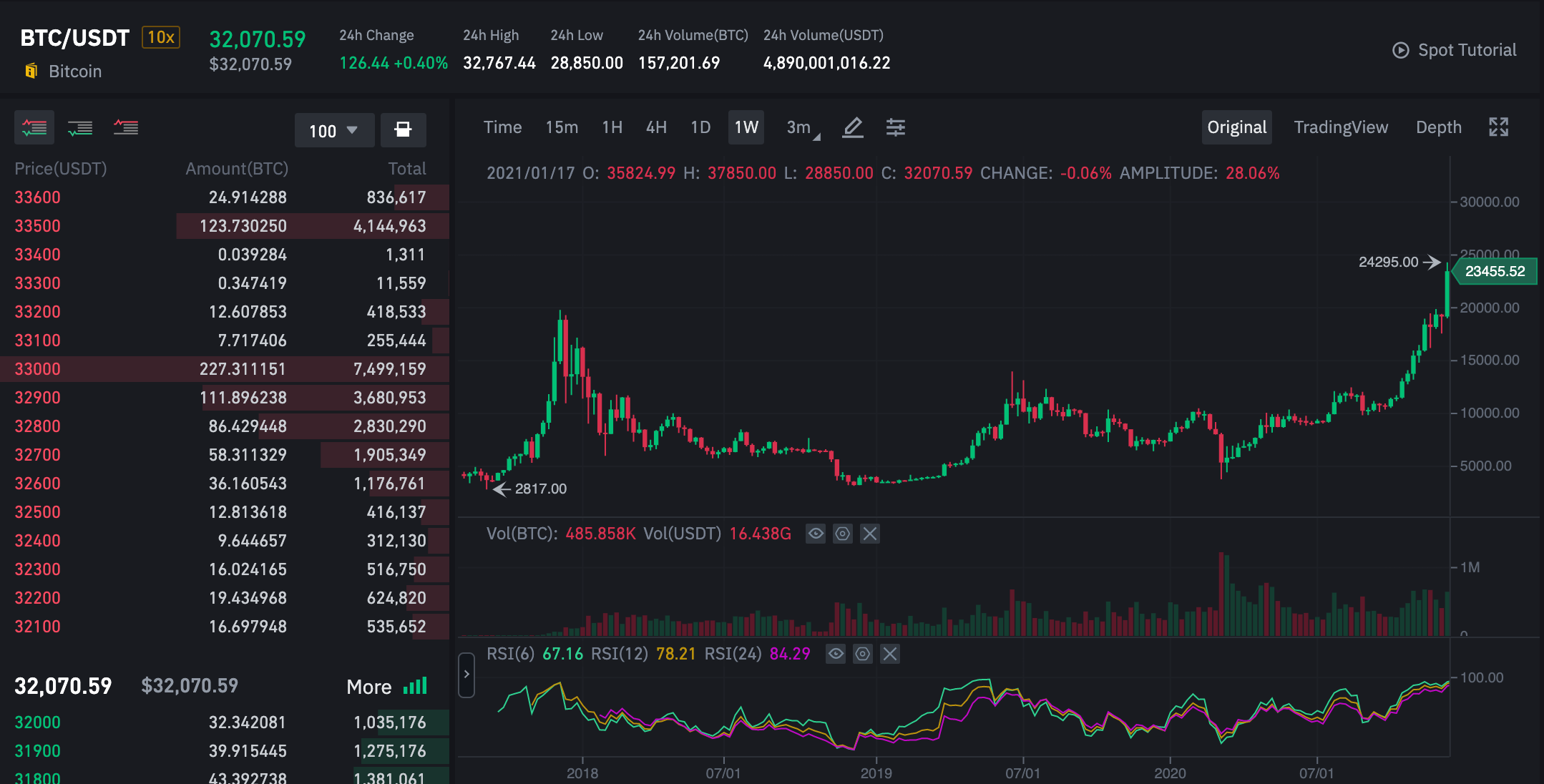This screenshot has height=784, width=1544.
Task: Select sell order at price 33000
Action: (225, 369)
